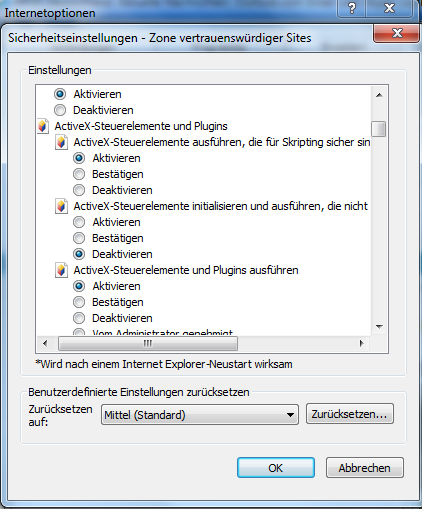Screen dimensions: 422x509
Task: Open the Zurücksetzen auf Mittel (Standard) dropdown
Action: 200,415
